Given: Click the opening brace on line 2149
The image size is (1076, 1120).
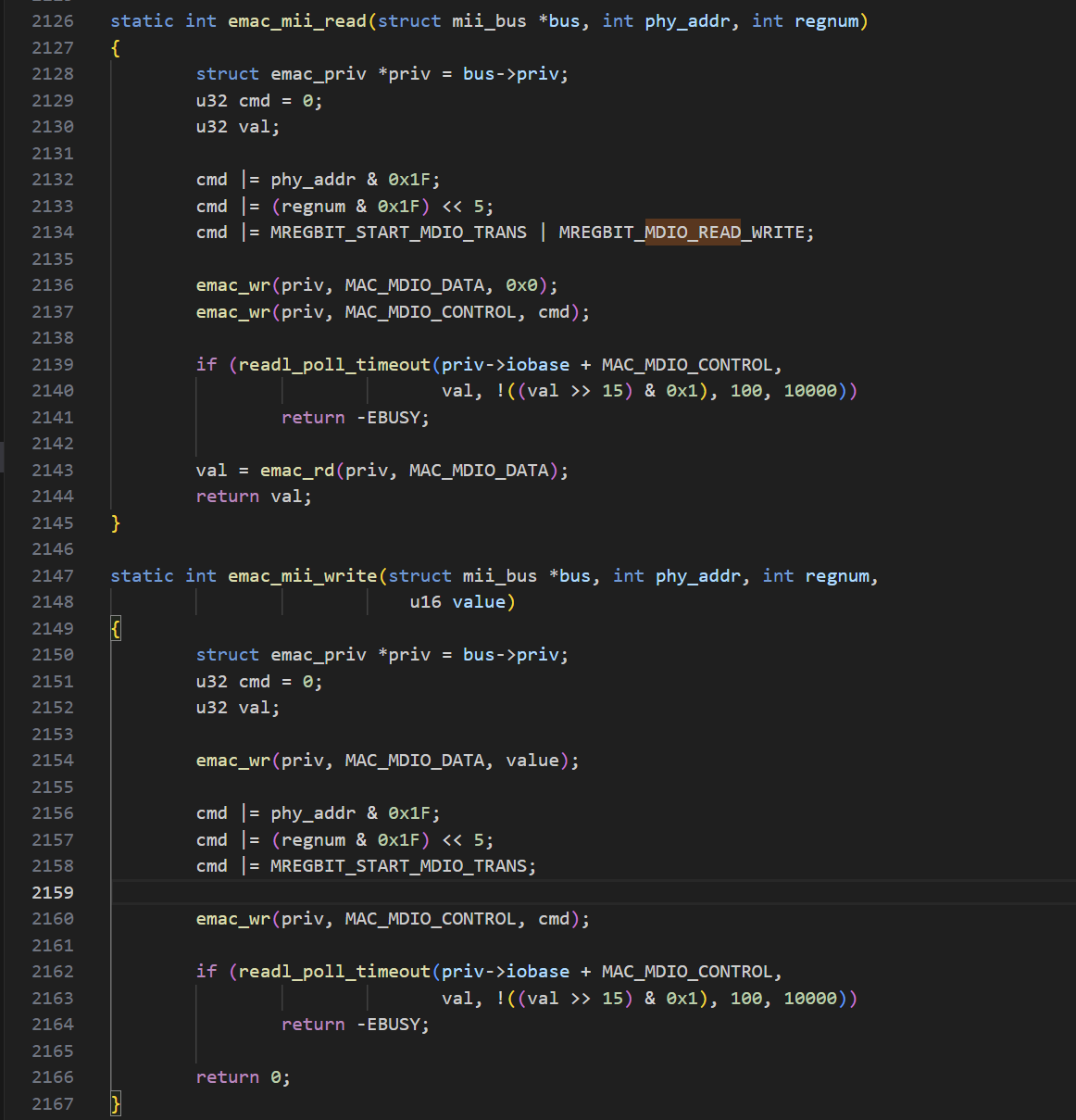Looking at the screenshot, I should pos(116,629).
